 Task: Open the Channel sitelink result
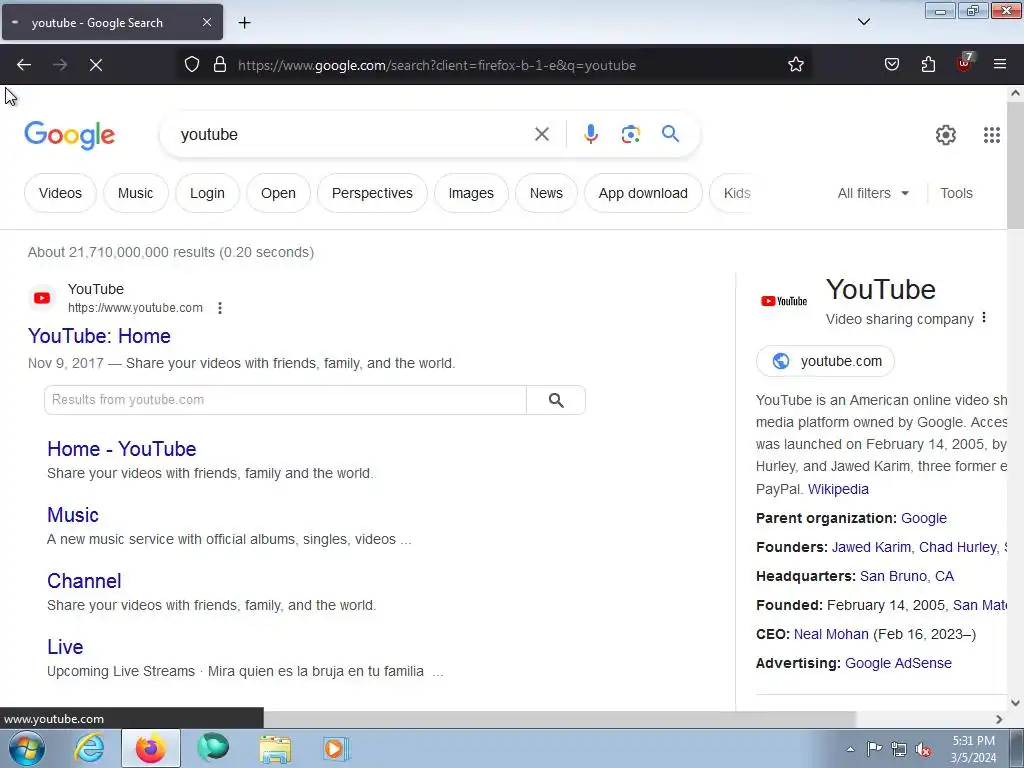click(84, 581)
